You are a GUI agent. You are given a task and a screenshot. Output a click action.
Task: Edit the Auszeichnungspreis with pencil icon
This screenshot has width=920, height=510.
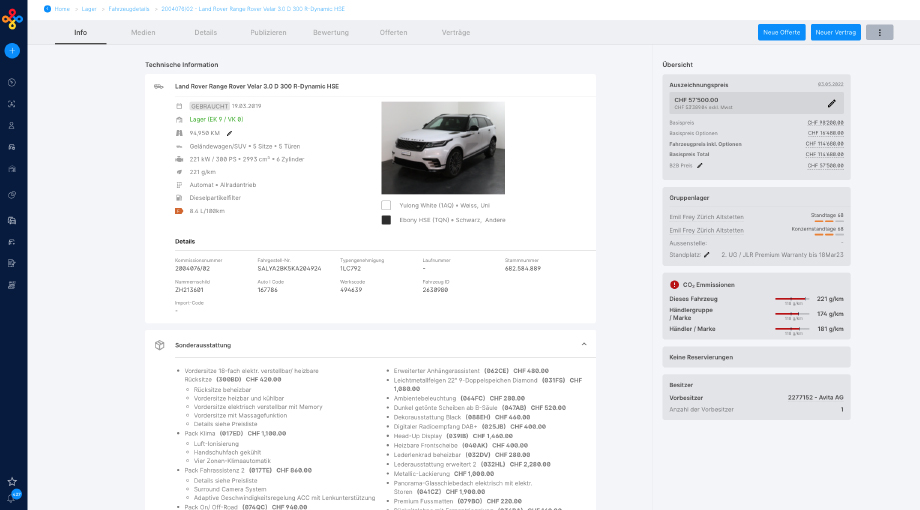[x=831, y=103]
